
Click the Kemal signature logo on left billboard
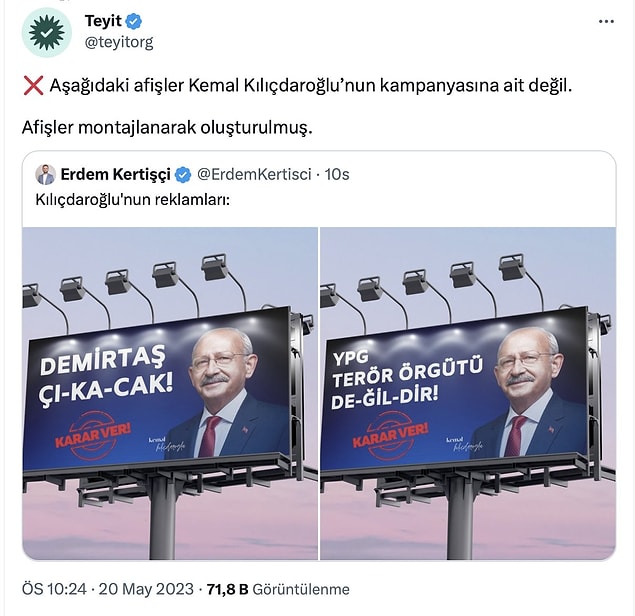pos(166,444)
